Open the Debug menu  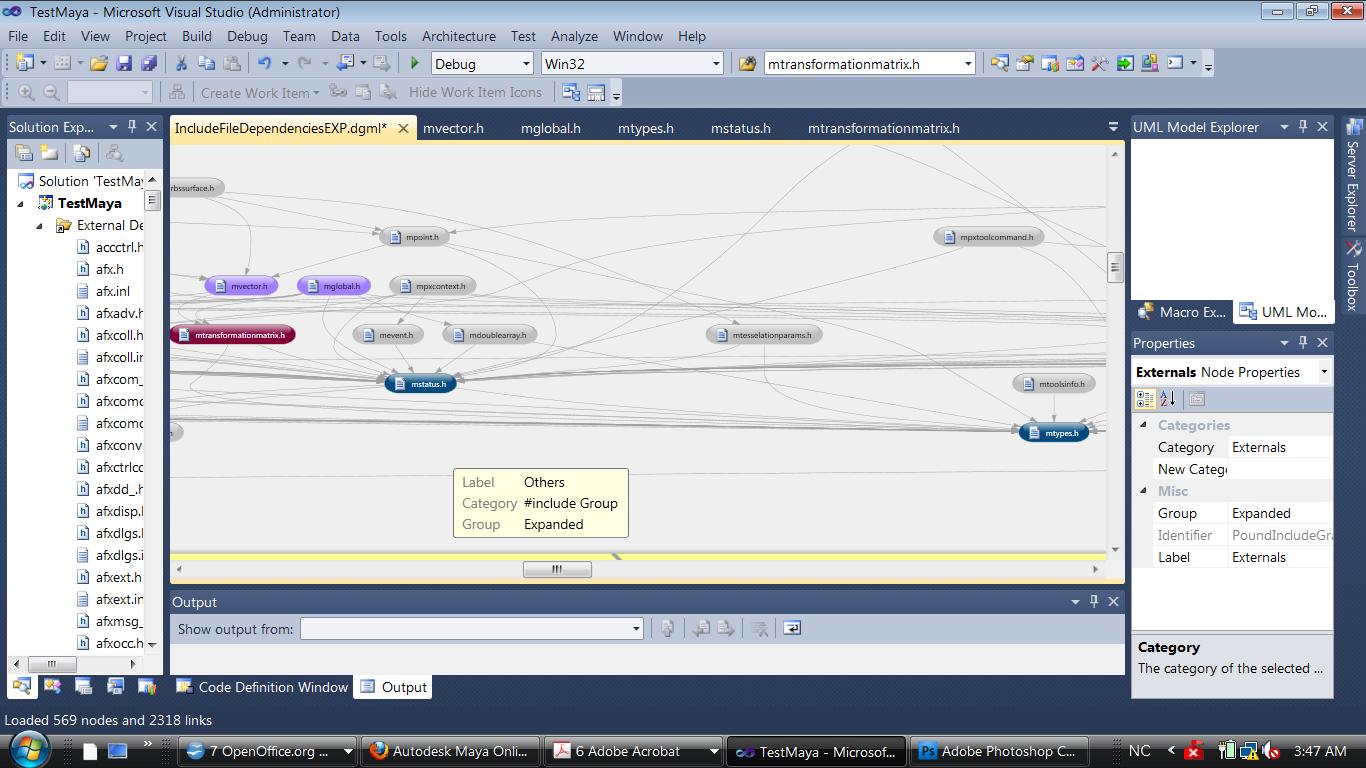[x=247, y=36]
